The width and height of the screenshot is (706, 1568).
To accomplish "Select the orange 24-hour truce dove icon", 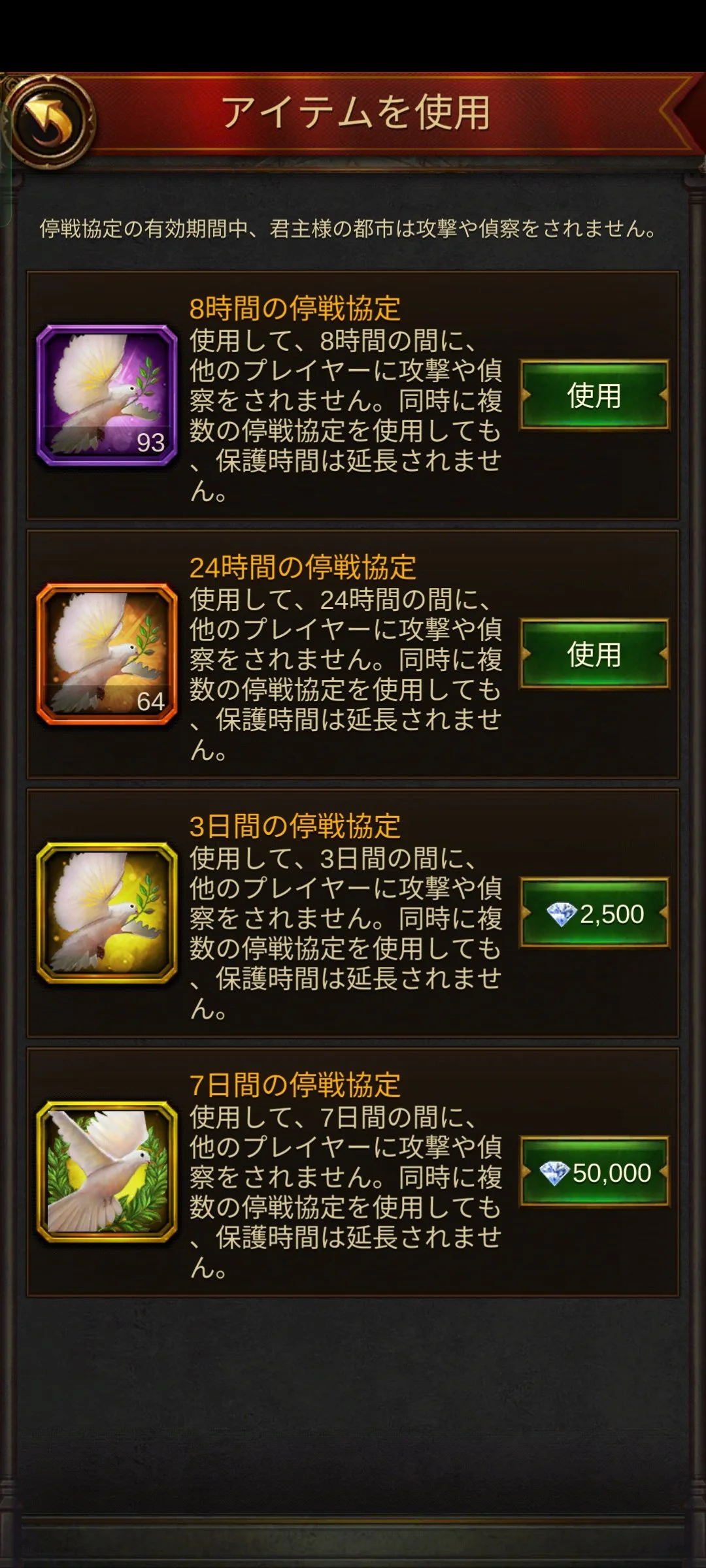I will [x=107, y=654].
